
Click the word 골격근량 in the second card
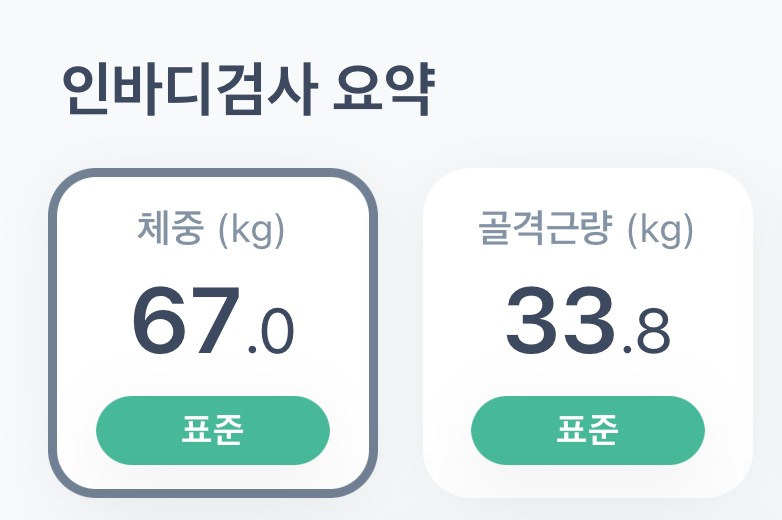(x=546, y=231)
